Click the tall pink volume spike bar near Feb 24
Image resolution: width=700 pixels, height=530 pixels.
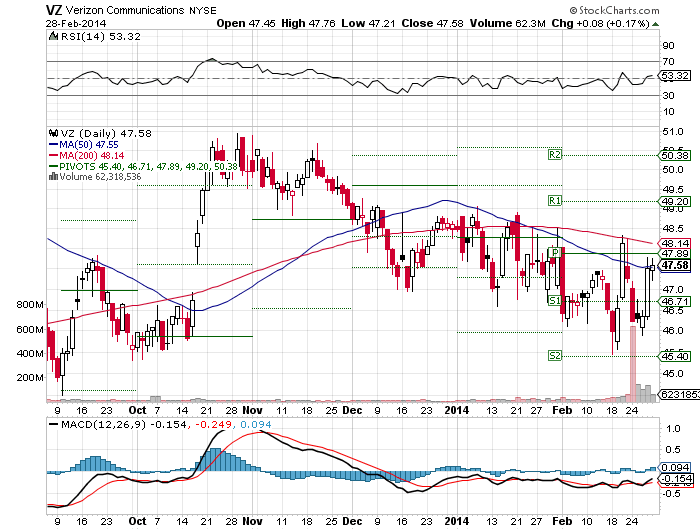633,364
